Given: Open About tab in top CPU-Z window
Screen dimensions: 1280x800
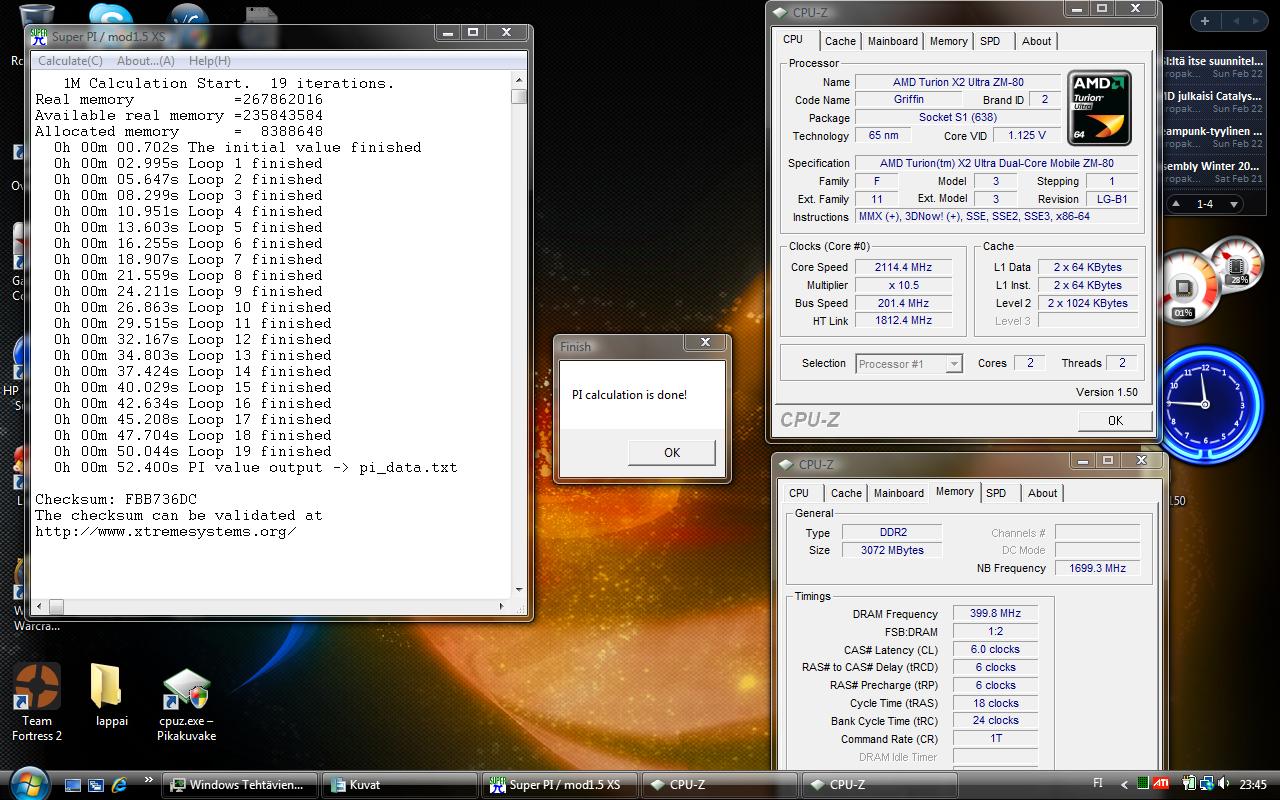Looking at the screenshot, I should coord(1036,41).
